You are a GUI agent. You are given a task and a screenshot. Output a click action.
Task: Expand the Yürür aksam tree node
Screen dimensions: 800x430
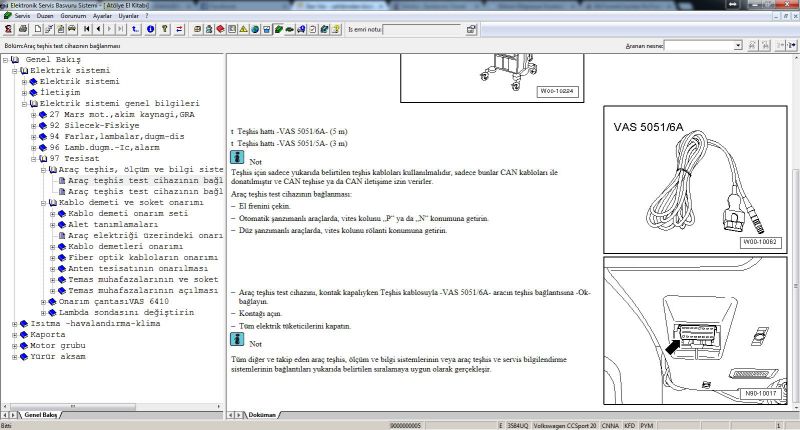point(15,357)
